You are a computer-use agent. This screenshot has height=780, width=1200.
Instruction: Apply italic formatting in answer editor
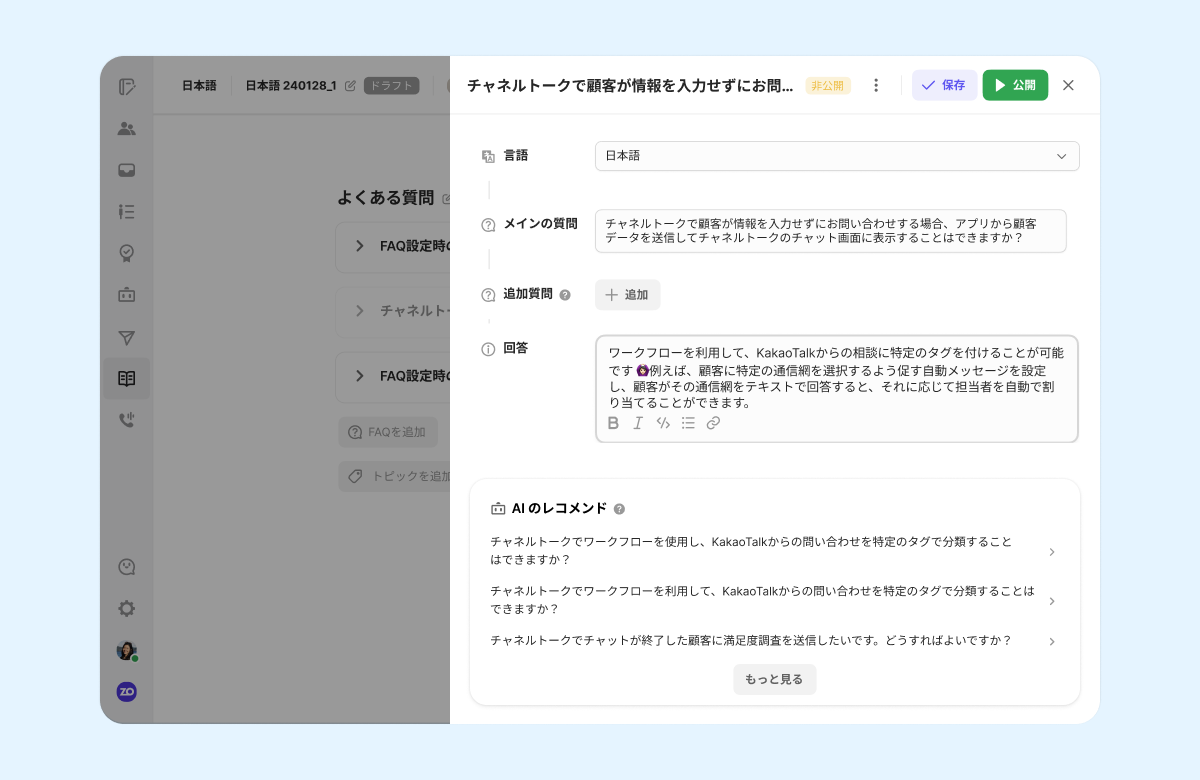tap(638, 423)
